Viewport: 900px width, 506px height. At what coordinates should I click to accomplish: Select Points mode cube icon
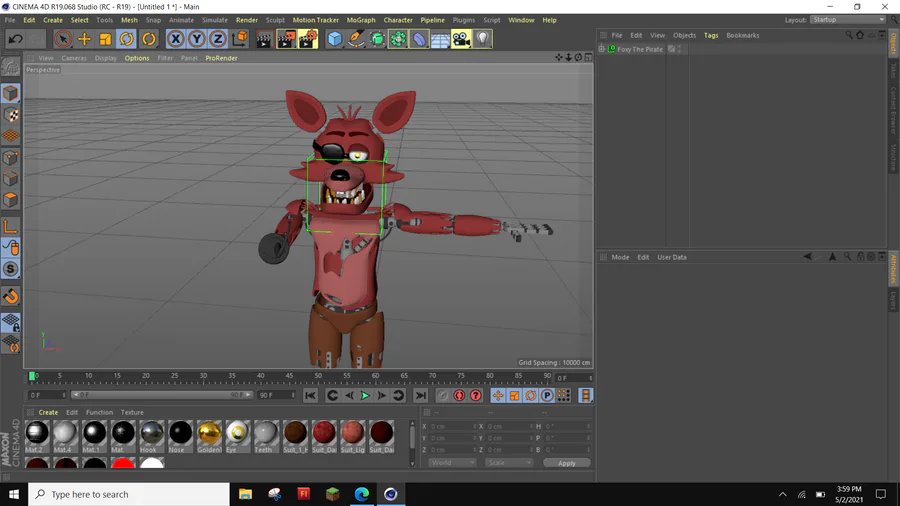pos(10,157)
